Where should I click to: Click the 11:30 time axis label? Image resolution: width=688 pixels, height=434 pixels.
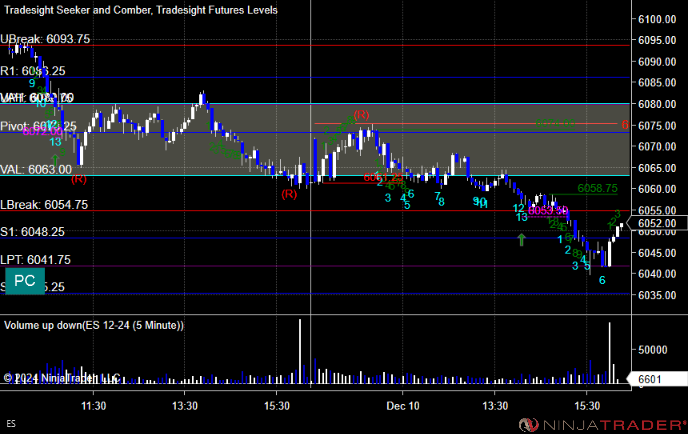[x=93, y=406]
